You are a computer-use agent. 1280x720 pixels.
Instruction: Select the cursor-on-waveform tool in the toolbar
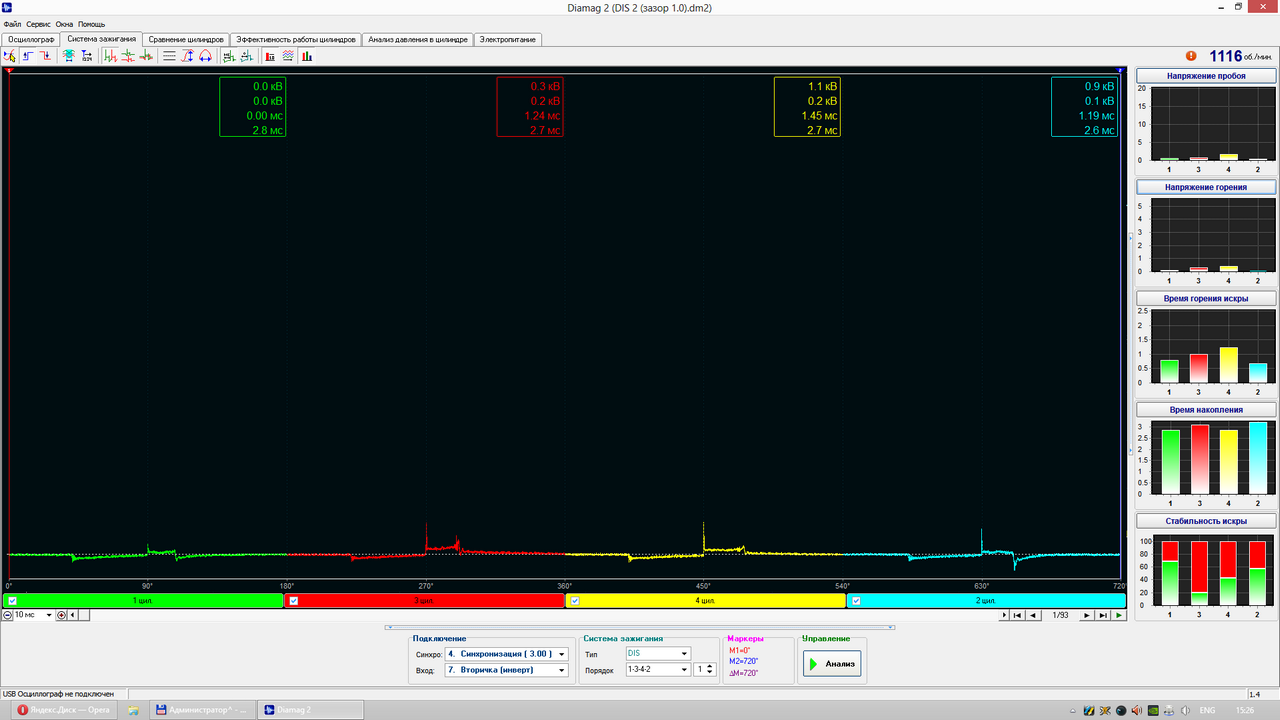(9, 56)
